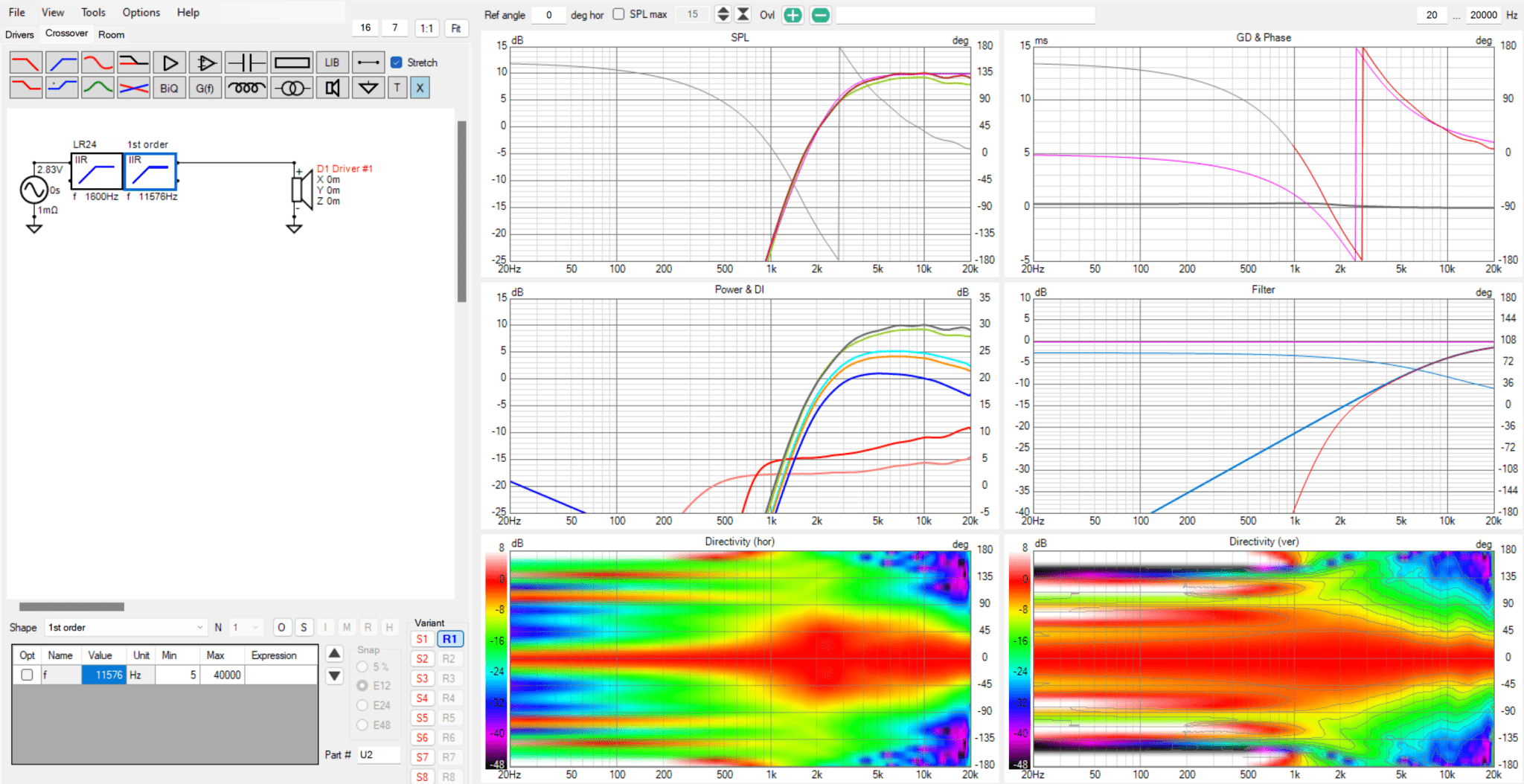The height and width of the screenshot is (784, 1524).
Task: Add a ground symbol component
Action: [368, 88]
